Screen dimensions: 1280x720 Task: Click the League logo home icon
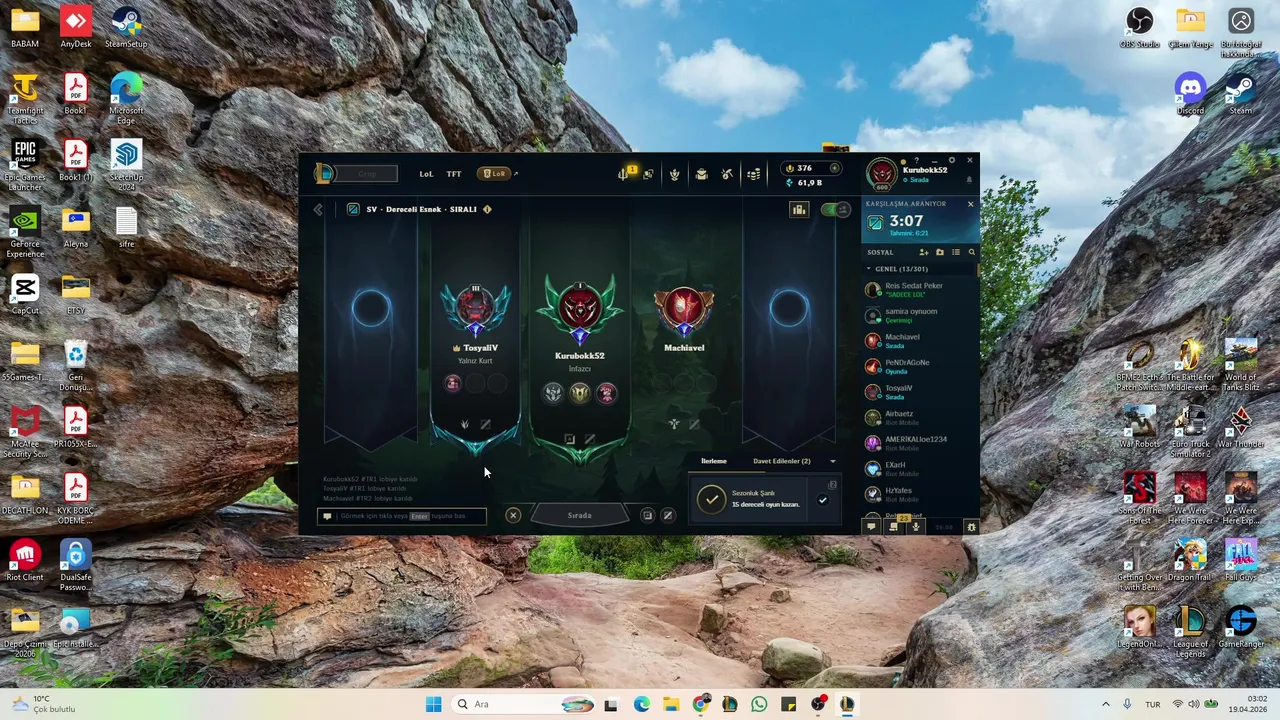coord(323,173)
